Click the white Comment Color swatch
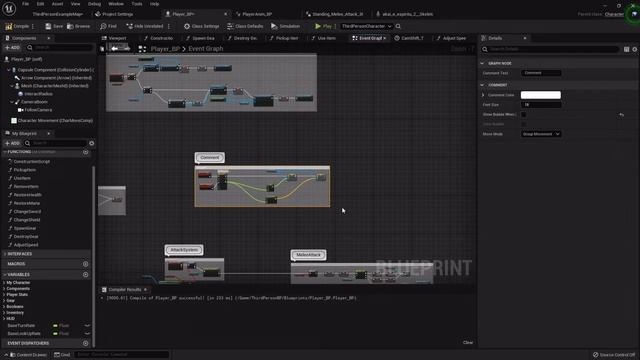Image resolution: width=640 pixels, height=360 pixels. (x=540, y=95)
